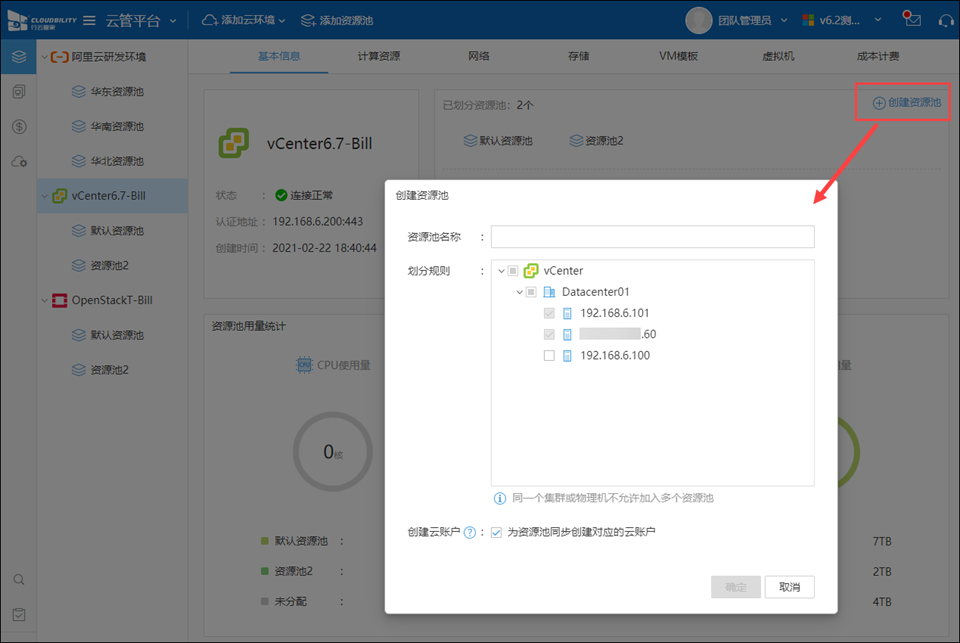Click the 创建资源池 link
960x643 pixels.
(x=906, y=103)
